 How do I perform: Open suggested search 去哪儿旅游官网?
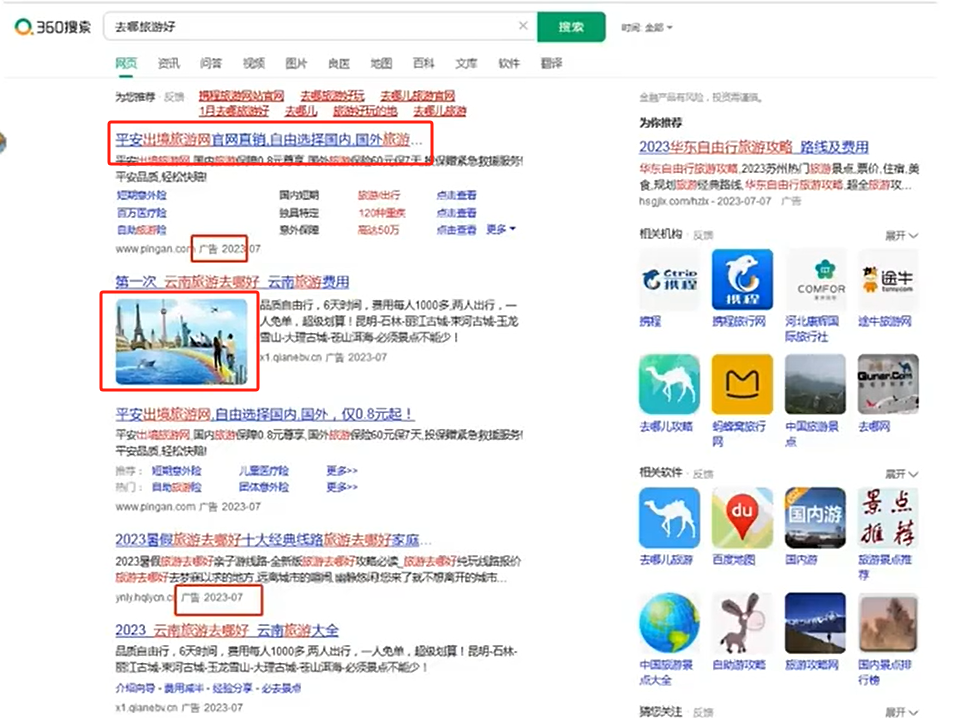[x=417, y=95]
